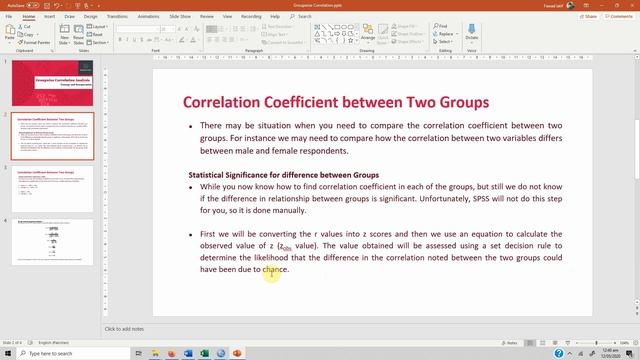Open Word from the taskbar
The image size is (640, 360).
pyautogui.click(x=188, y=353)
